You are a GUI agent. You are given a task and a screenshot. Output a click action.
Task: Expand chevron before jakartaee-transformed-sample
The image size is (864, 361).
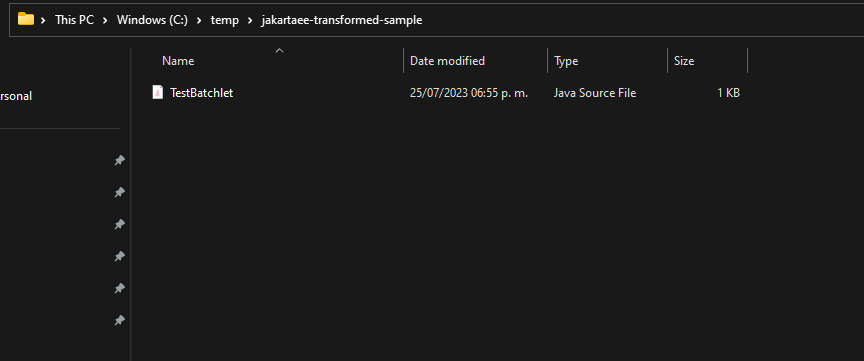(250, 20)
